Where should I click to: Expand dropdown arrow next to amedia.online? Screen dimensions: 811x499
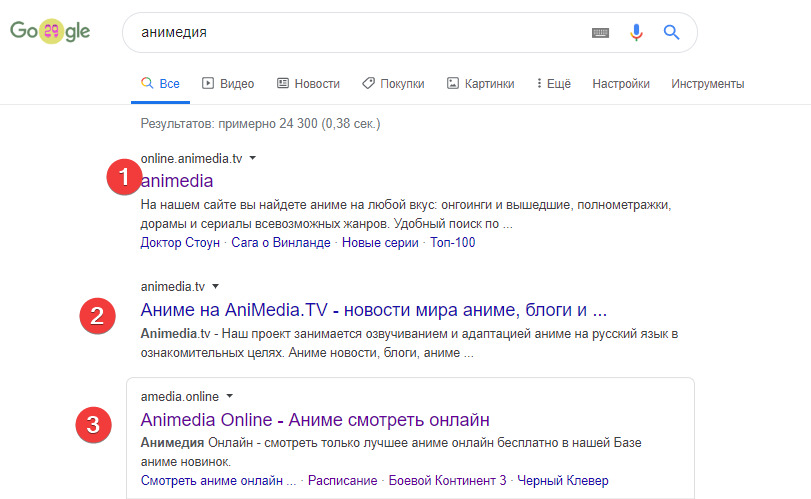click(229, 396)
